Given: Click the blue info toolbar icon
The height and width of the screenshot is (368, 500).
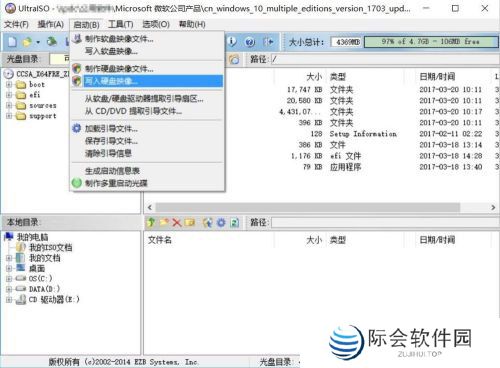Looking at the screenshot, I should (232, 42).
